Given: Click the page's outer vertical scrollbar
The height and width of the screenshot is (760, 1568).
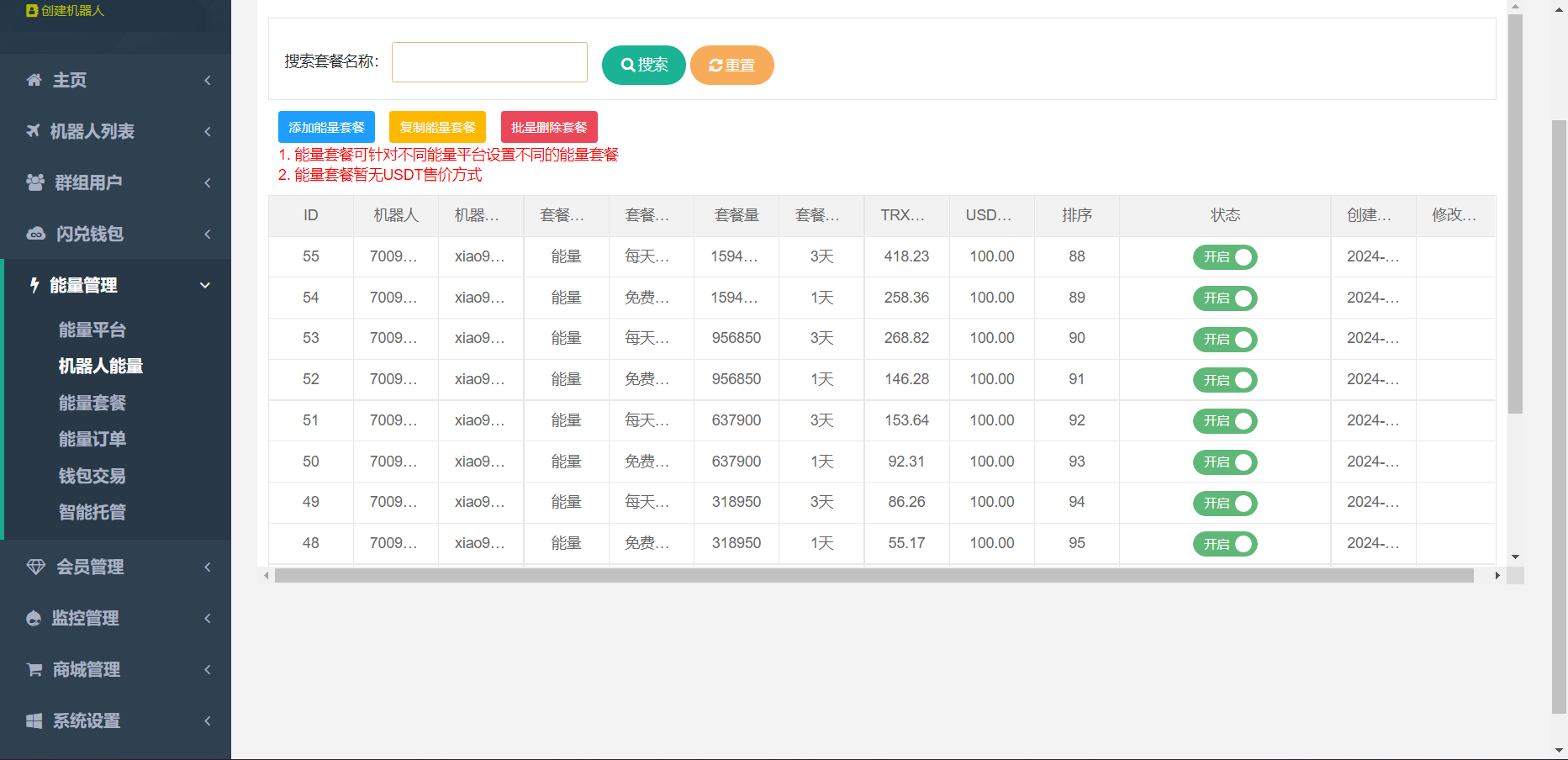Looking at the screenshot, I should point(1559,416).
